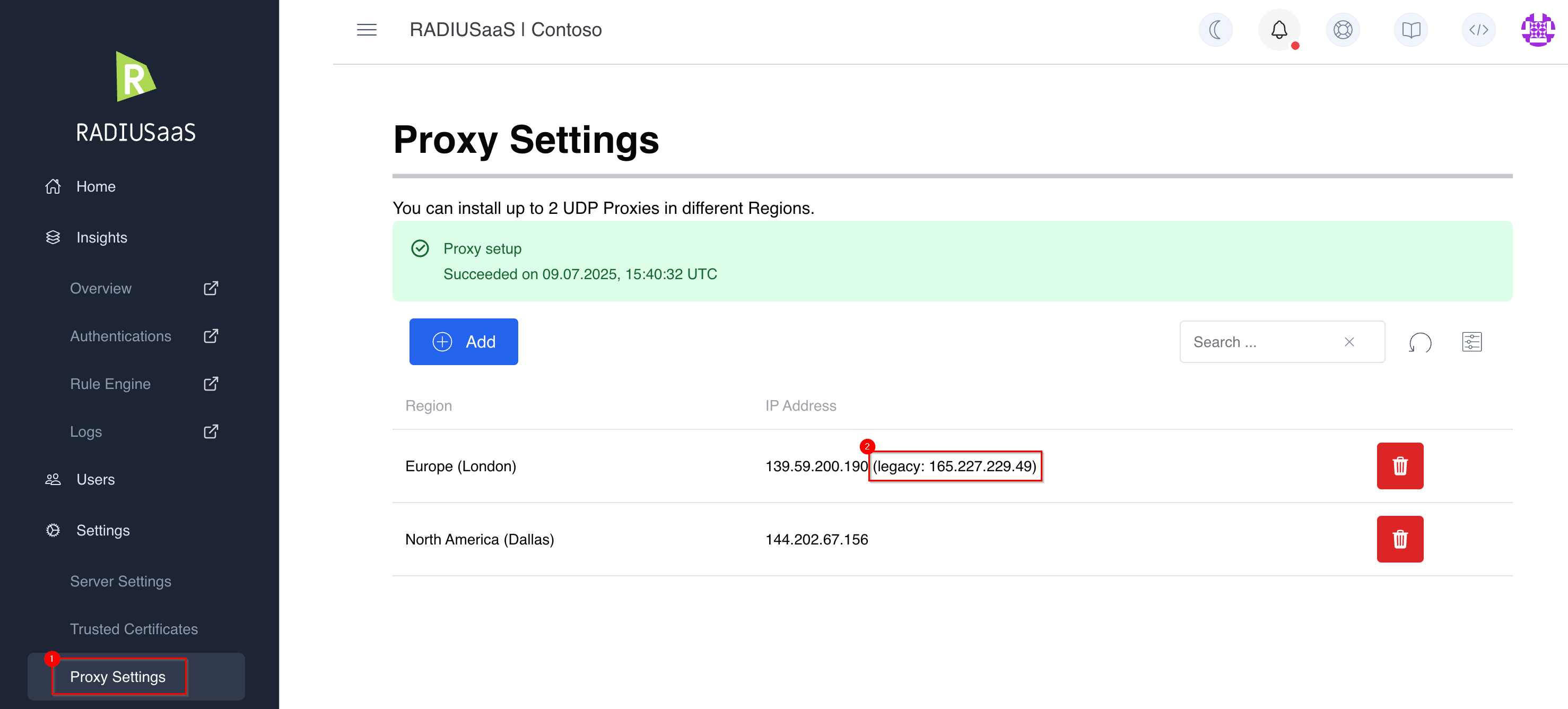The width and height of the screenshot is (1568, 709).
Task: Open user avatar menu
Action: (1538, 30)
